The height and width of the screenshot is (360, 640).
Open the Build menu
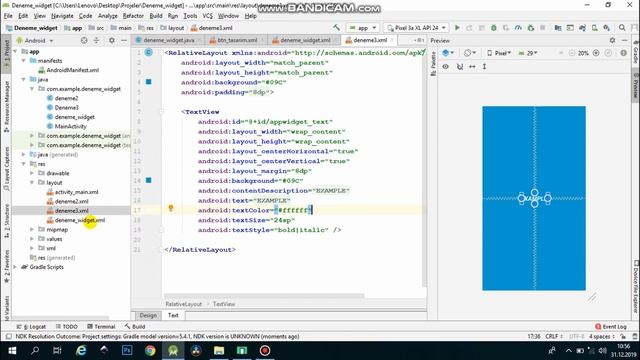pyautogui.click(x=156, y=16)
